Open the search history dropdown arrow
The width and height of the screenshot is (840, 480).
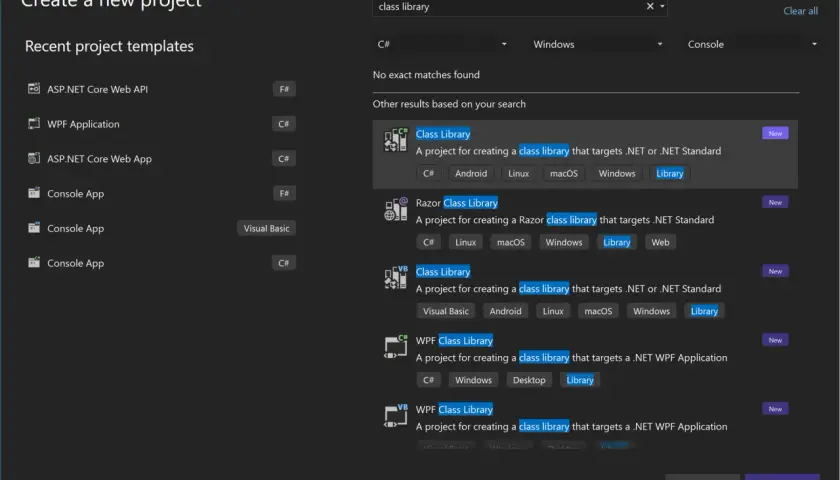[662, 6]
